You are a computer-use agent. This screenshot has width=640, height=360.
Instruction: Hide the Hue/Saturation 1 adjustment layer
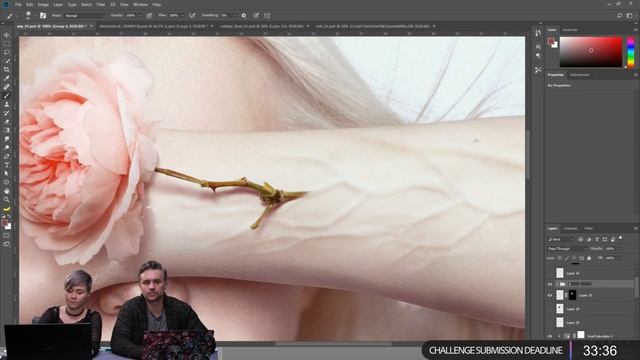(x=550, y=336)
